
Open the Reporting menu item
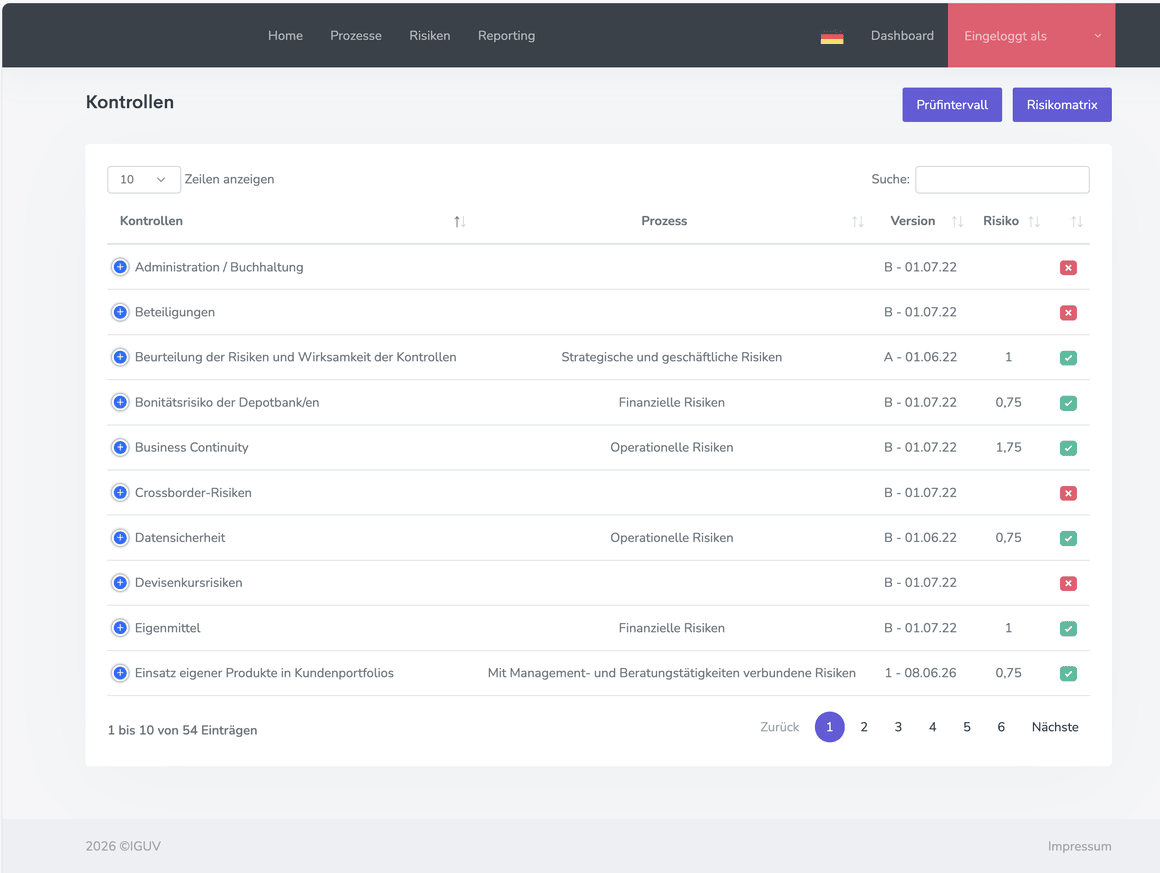pyautogui.click(x=506, y=36)
